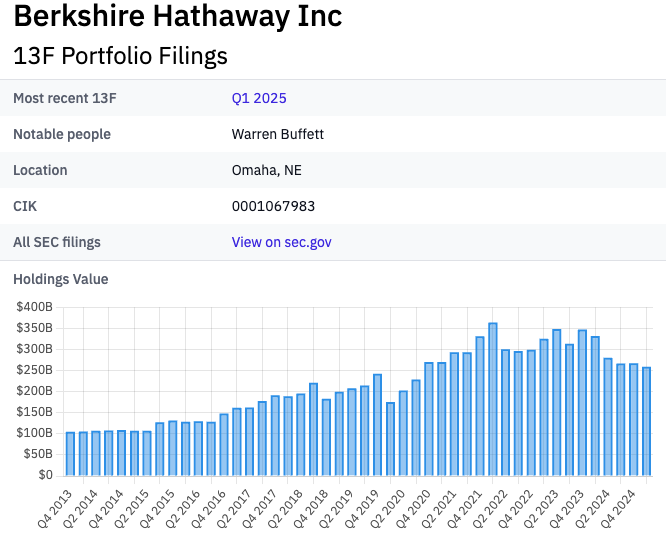Click the Q4 2013 bar, first in chart

click(71, 454)
